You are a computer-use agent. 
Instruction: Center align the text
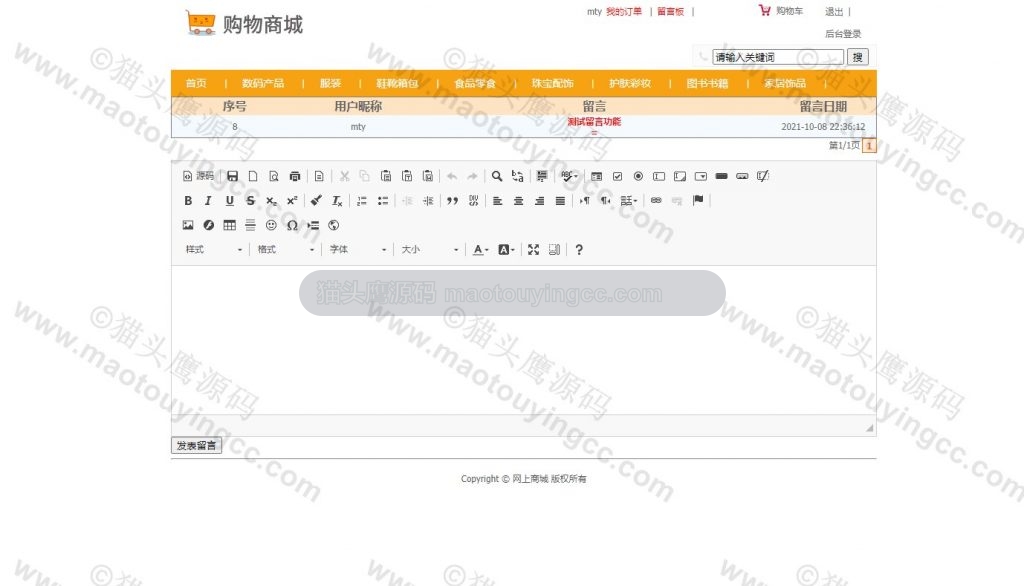519,201
